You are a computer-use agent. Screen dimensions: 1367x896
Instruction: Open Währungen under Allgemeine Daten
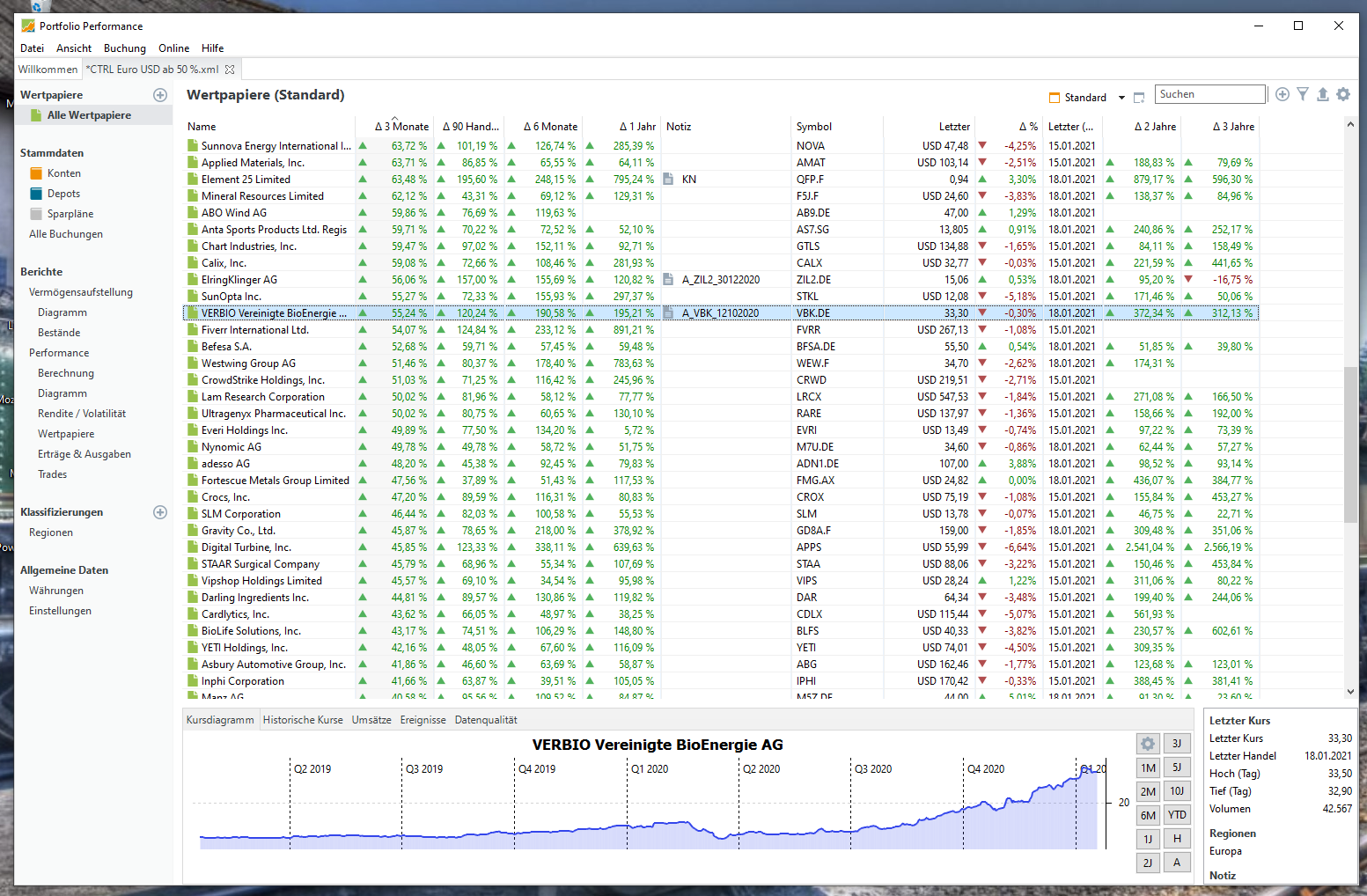point(56,591)
